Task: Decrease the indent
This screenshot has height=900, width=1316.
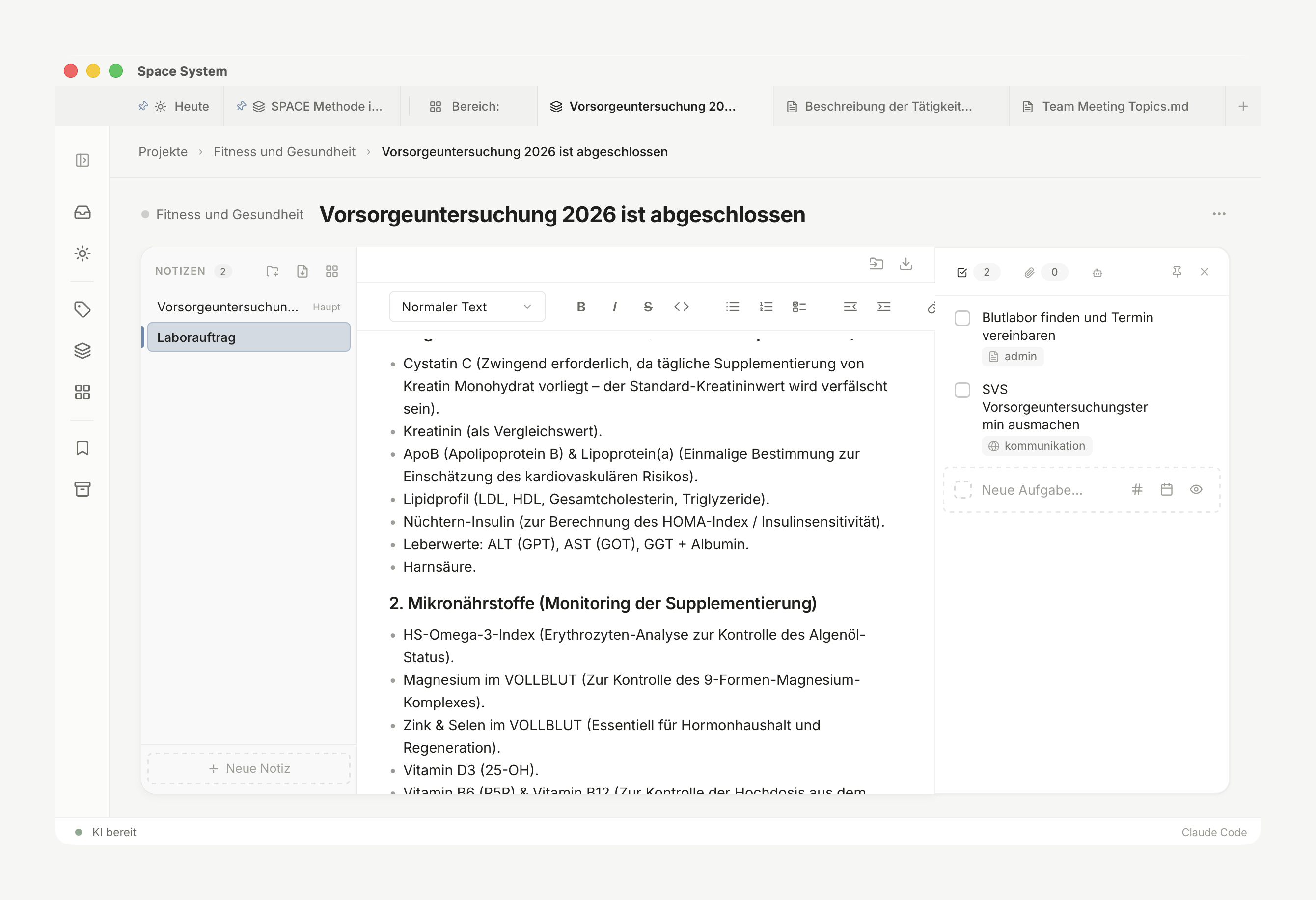Action: coord(850,307)
